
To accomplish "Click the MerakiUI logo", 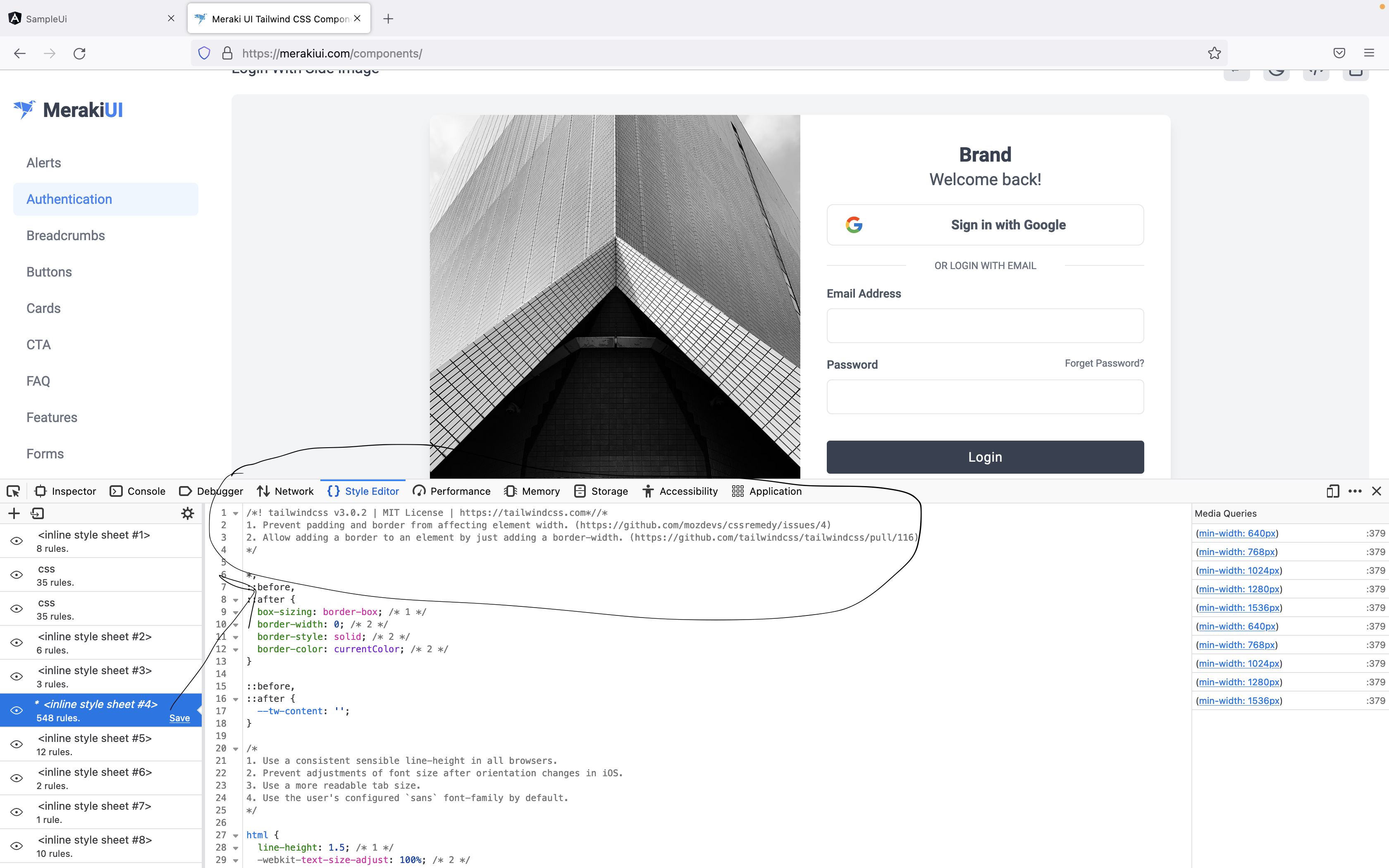I will (68, 110).
